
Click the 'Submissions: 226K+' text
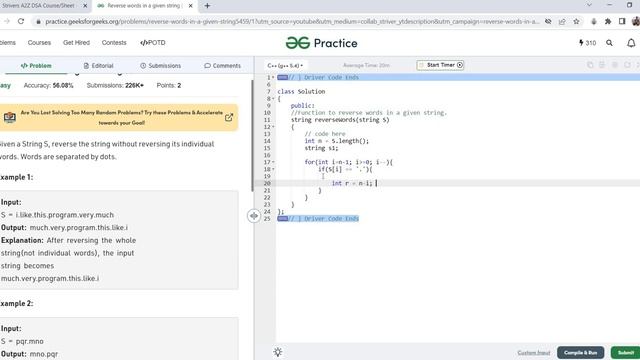coord(115,85)
